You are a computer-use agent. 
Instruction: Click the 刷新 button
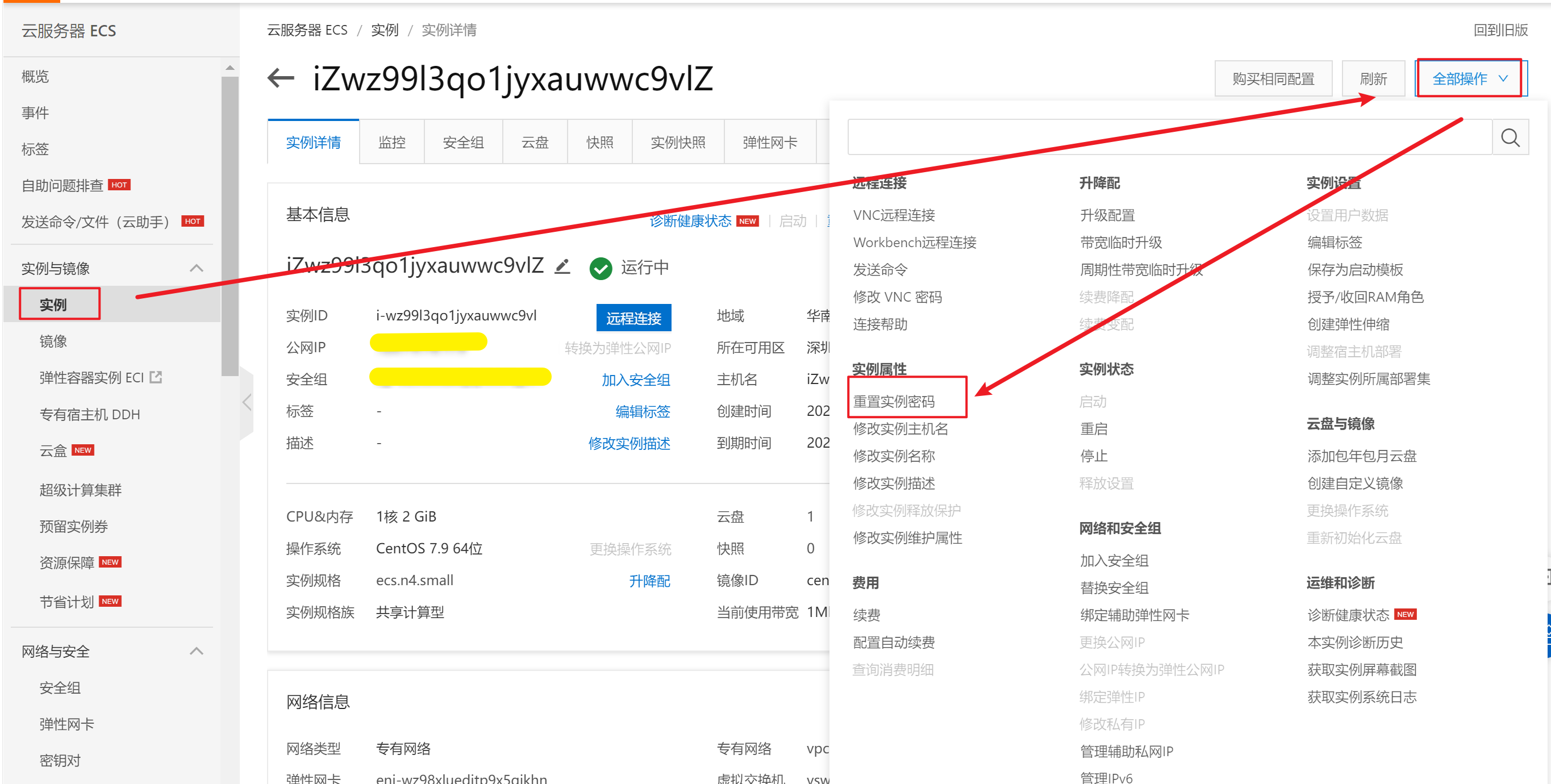(x=1373, y=79)
